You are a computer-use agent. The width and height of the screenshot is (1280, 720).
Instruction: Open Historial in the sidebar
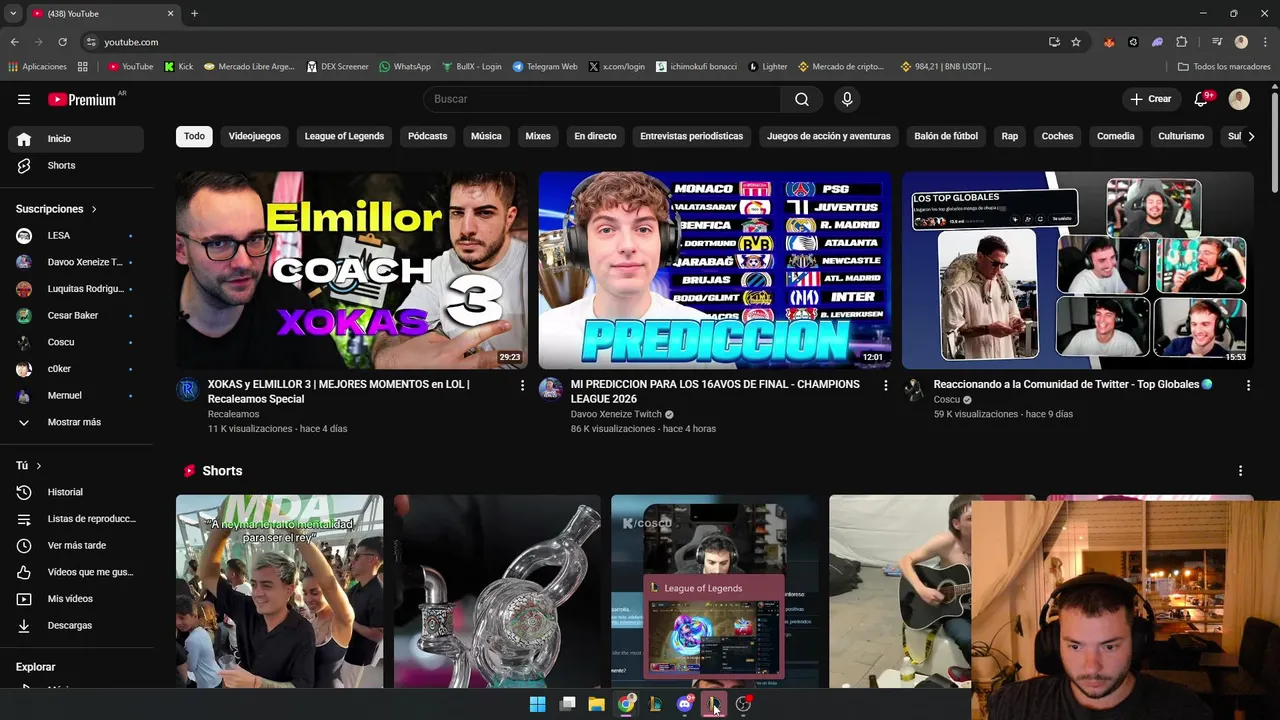coord(76,492)
